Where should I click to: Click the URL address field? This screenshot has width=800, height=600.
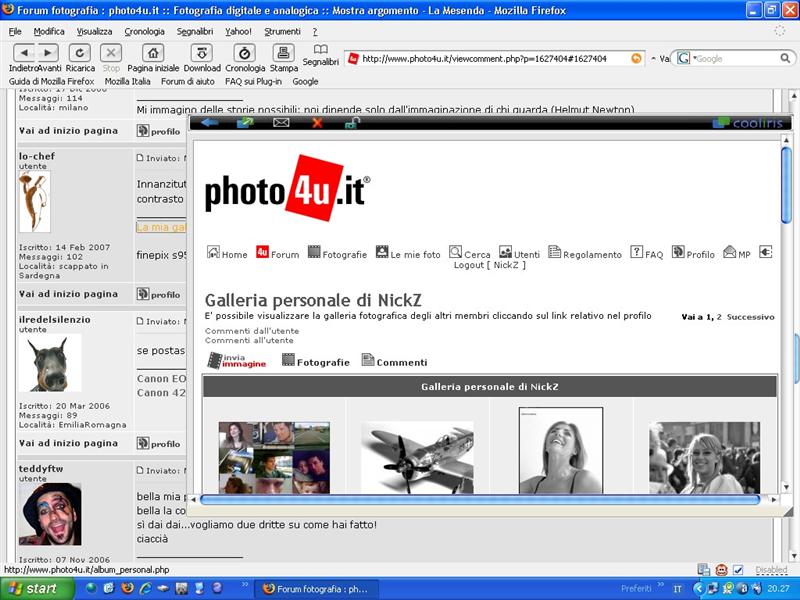pyautogui.click(x=494, y=59)
